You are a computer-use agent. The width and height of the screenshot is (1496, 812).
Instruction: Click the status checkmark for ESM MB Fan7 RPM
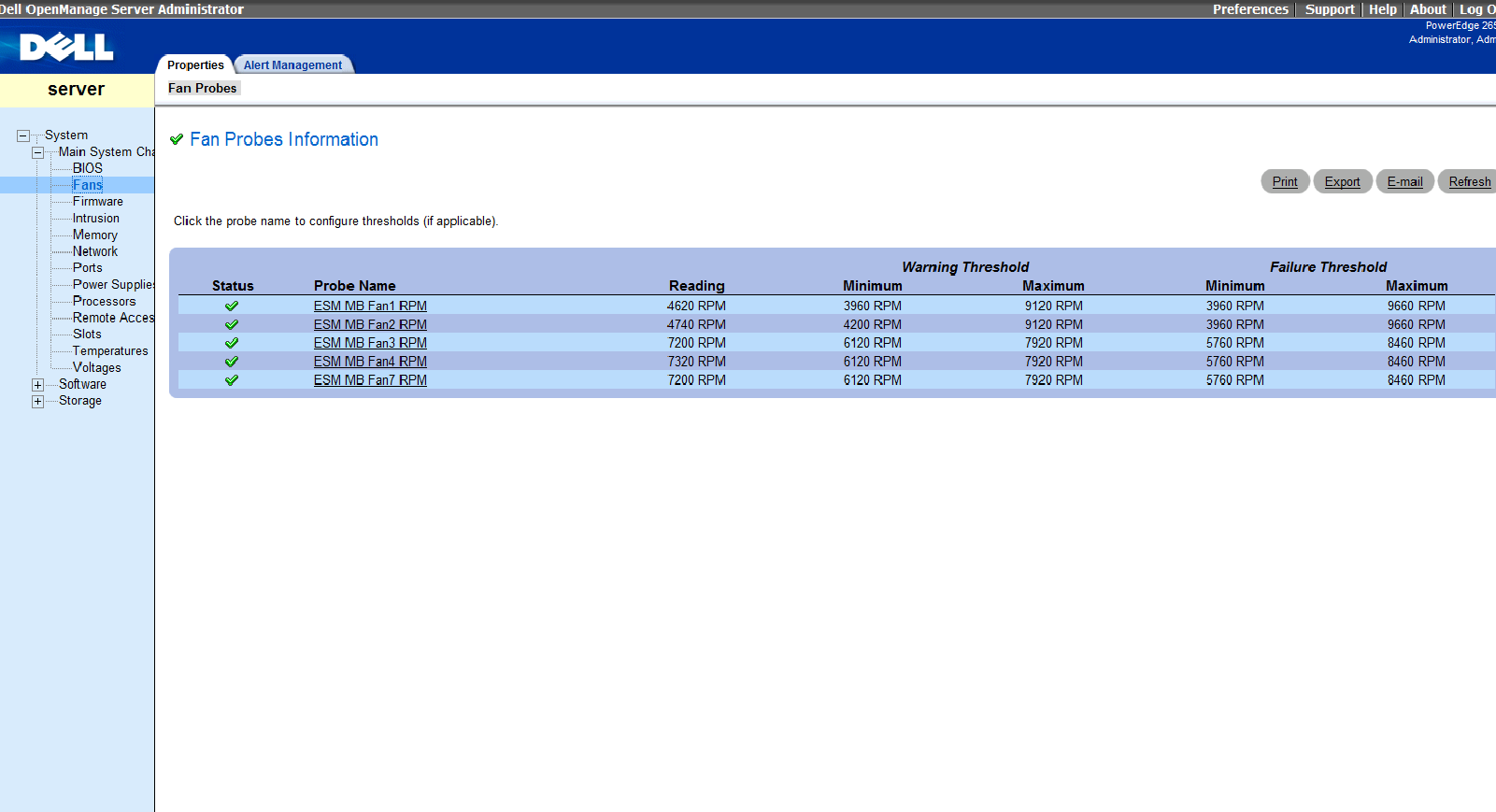[232, 380]
